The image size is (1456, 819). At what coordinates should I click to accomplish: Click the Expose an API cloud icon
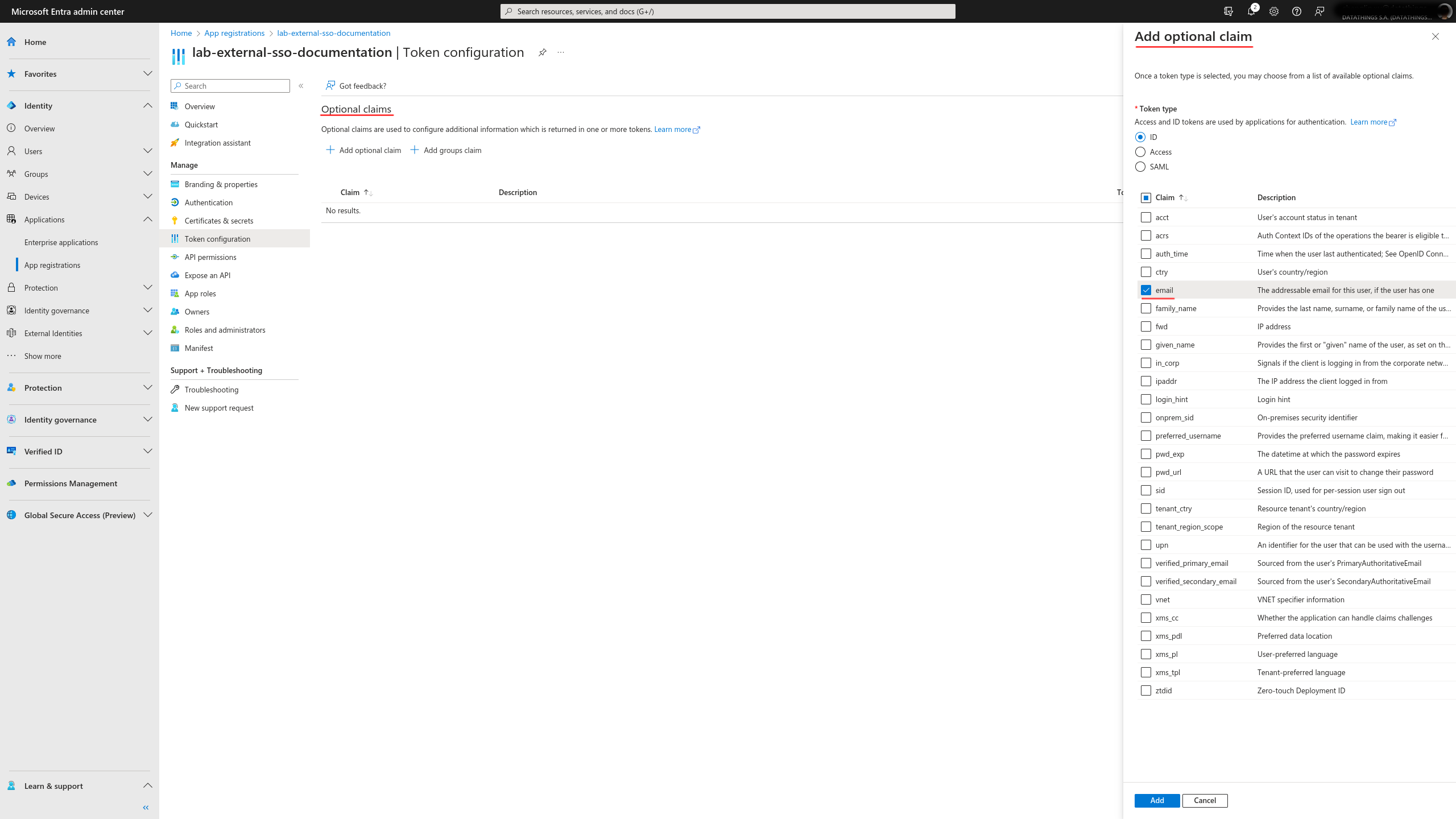(x=175, y=275)
